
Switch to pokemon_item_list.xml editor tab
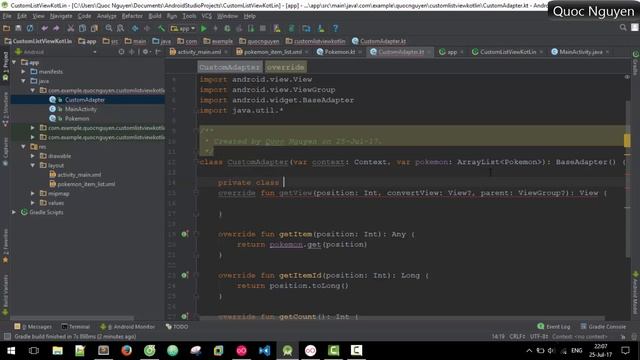[273, 52]
